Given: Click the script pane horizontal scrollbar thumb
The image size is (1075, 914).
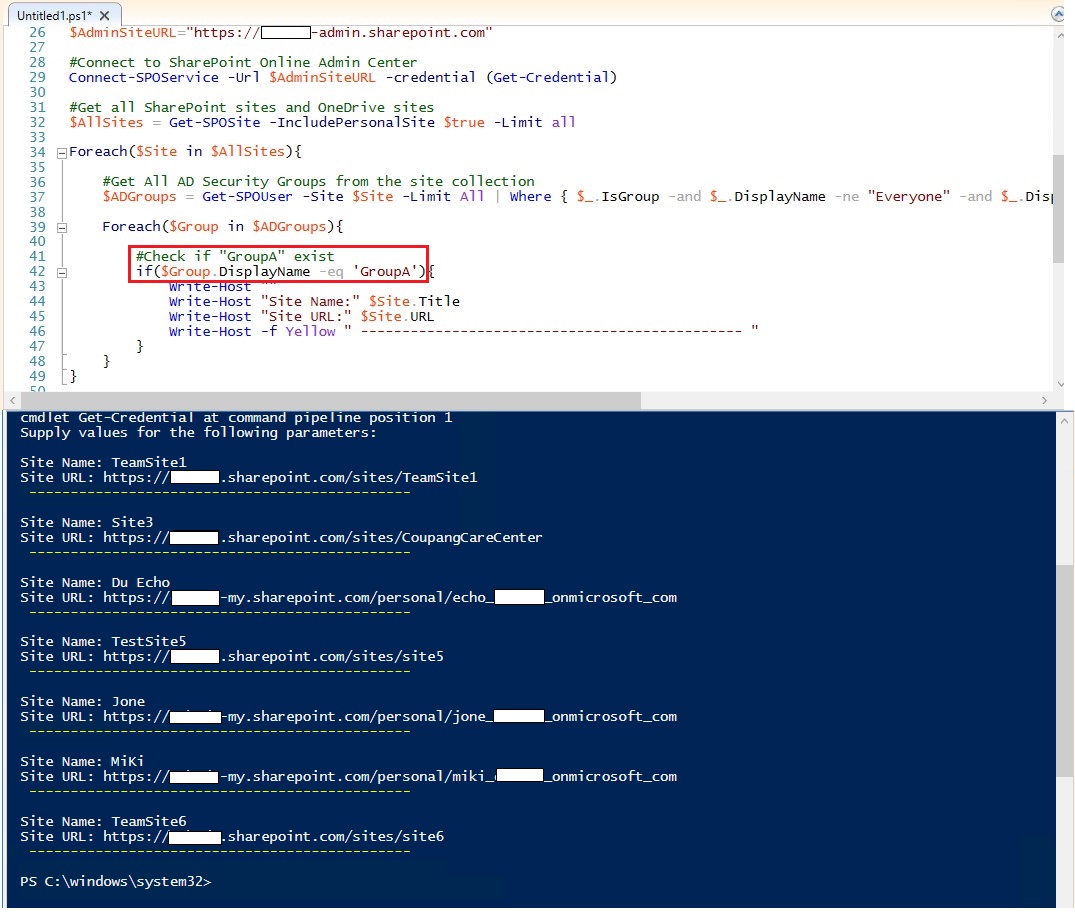Looking at the screenshot, I should 330,400.
